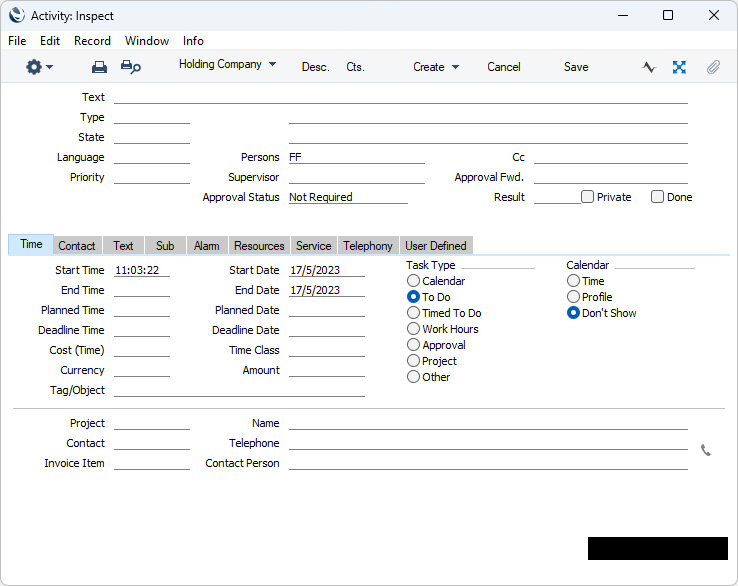738x586 pixels.
Task: Select Profile under Calendar options
Action: point(573,297)
